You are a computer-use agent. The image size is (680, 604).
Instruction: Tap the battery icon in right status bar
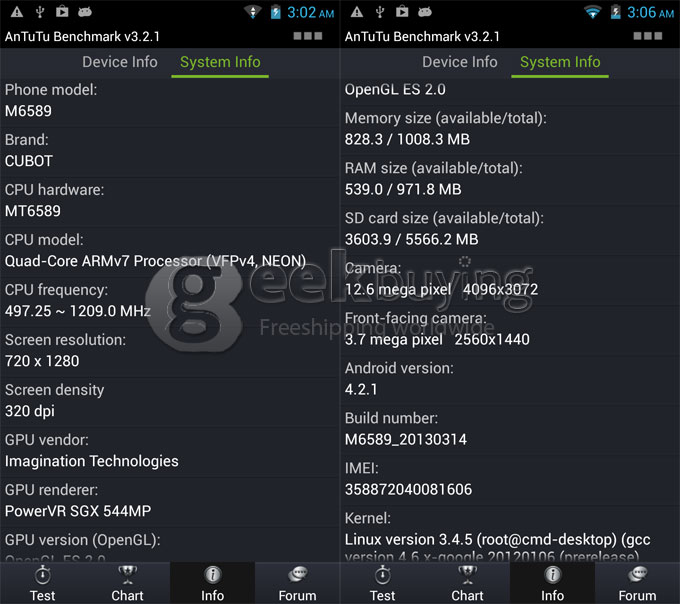pos(615,12)
